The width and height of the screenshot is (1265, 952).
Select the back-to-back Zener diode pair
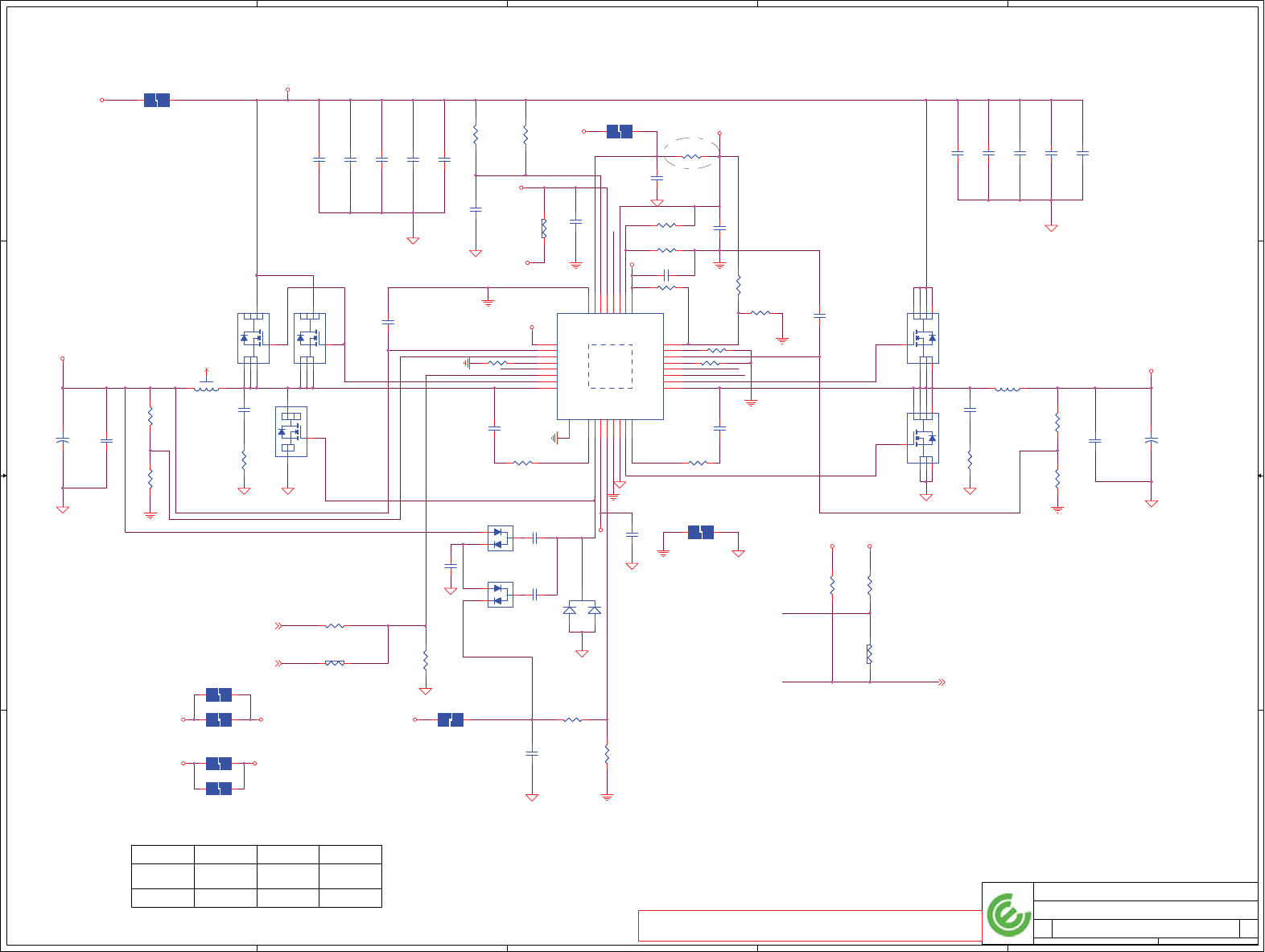click(582, 610)
